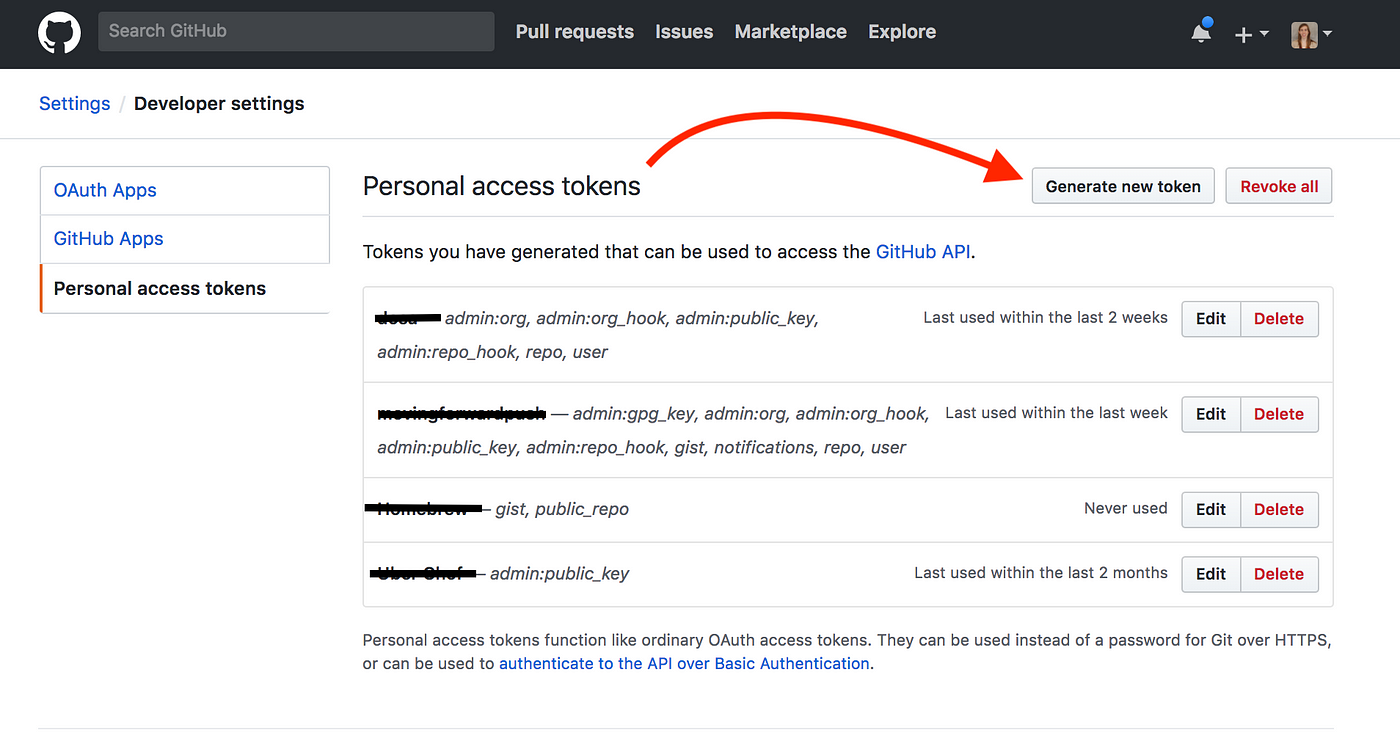Select OAuth Apps in sidebar
Screen dimensions: 1400x741
[185, 190]
